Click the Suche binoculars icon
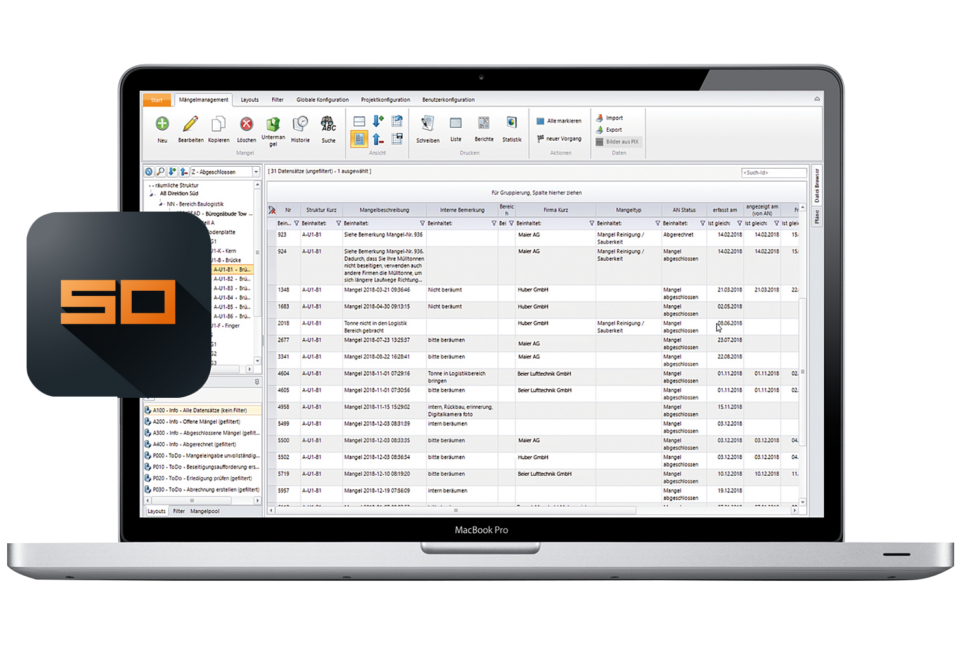 click(x=328, y=124)
